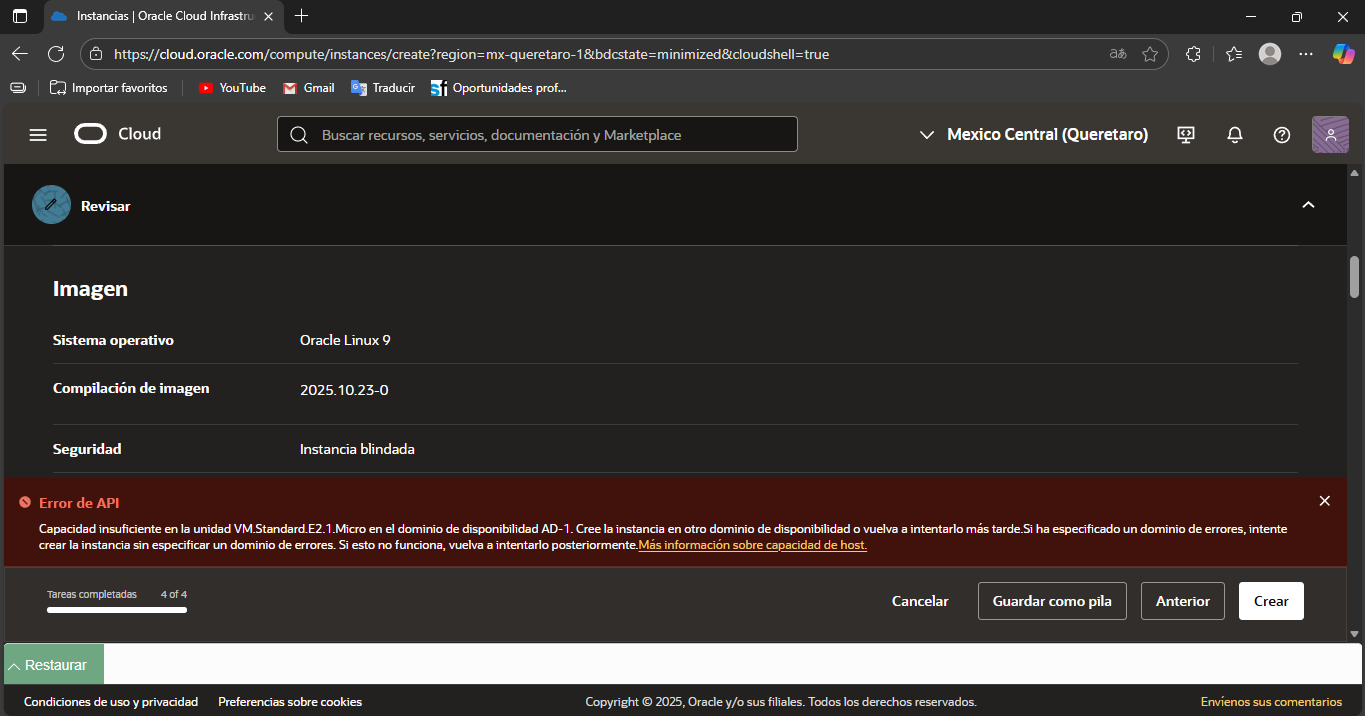The image size is (1365, 716).
Task: Click the scrollbar down arrow
Action: point(1354,633)
